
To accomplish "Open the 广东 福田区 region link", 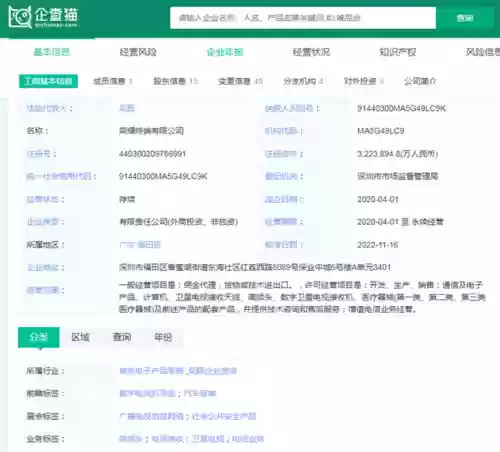I will tap(140, 245).
